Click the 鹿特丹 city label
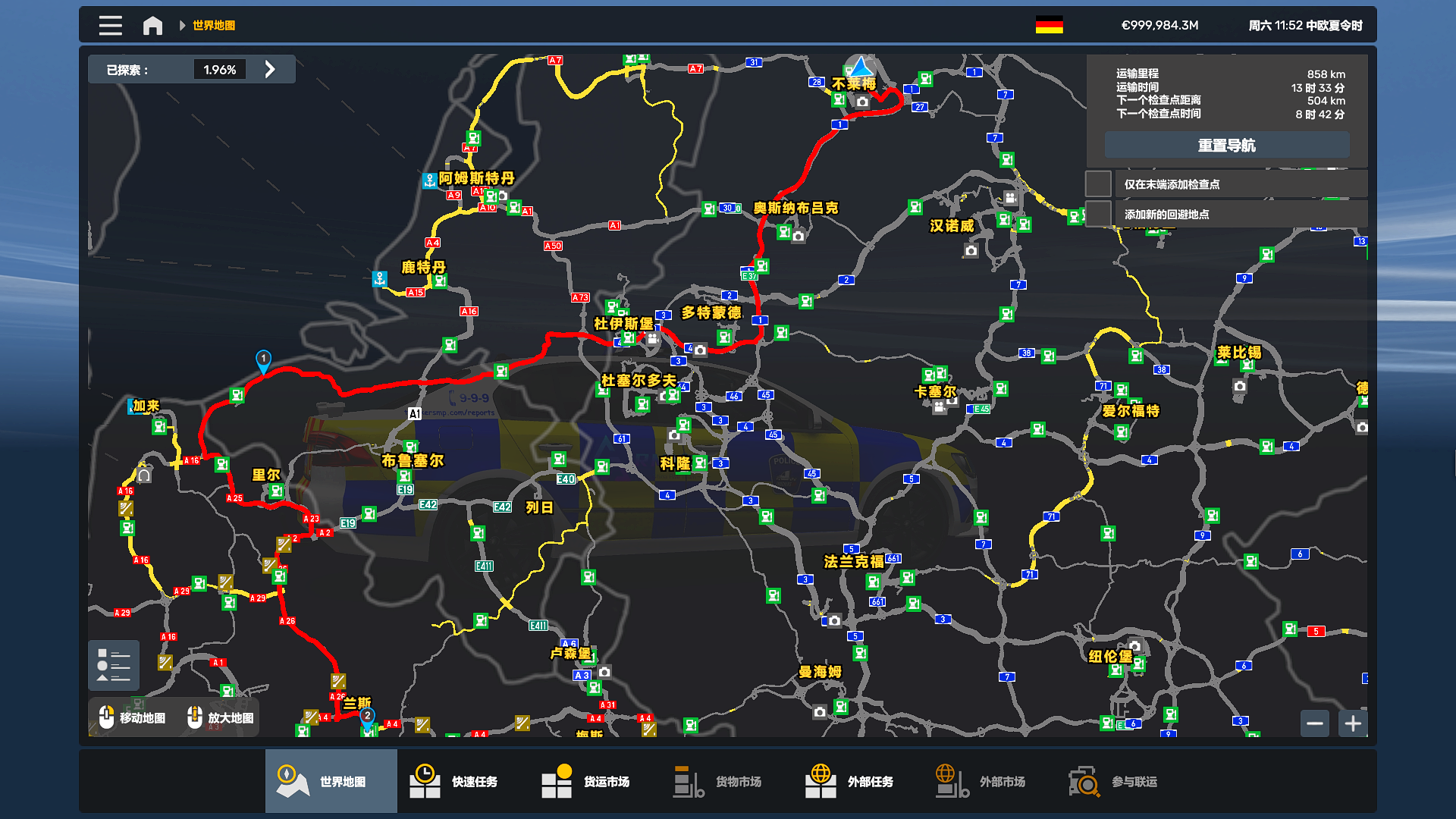The width and height of the screenshot is (1456, 819). pos(424,267)
